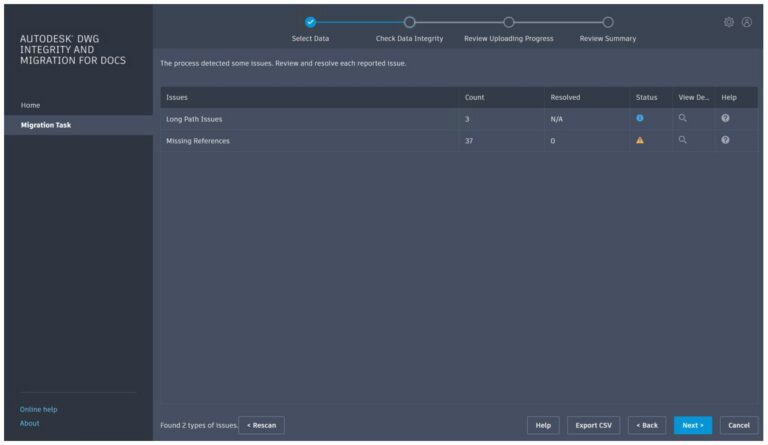
Task: Select the Missing References row text
Action: coord(198,141)
